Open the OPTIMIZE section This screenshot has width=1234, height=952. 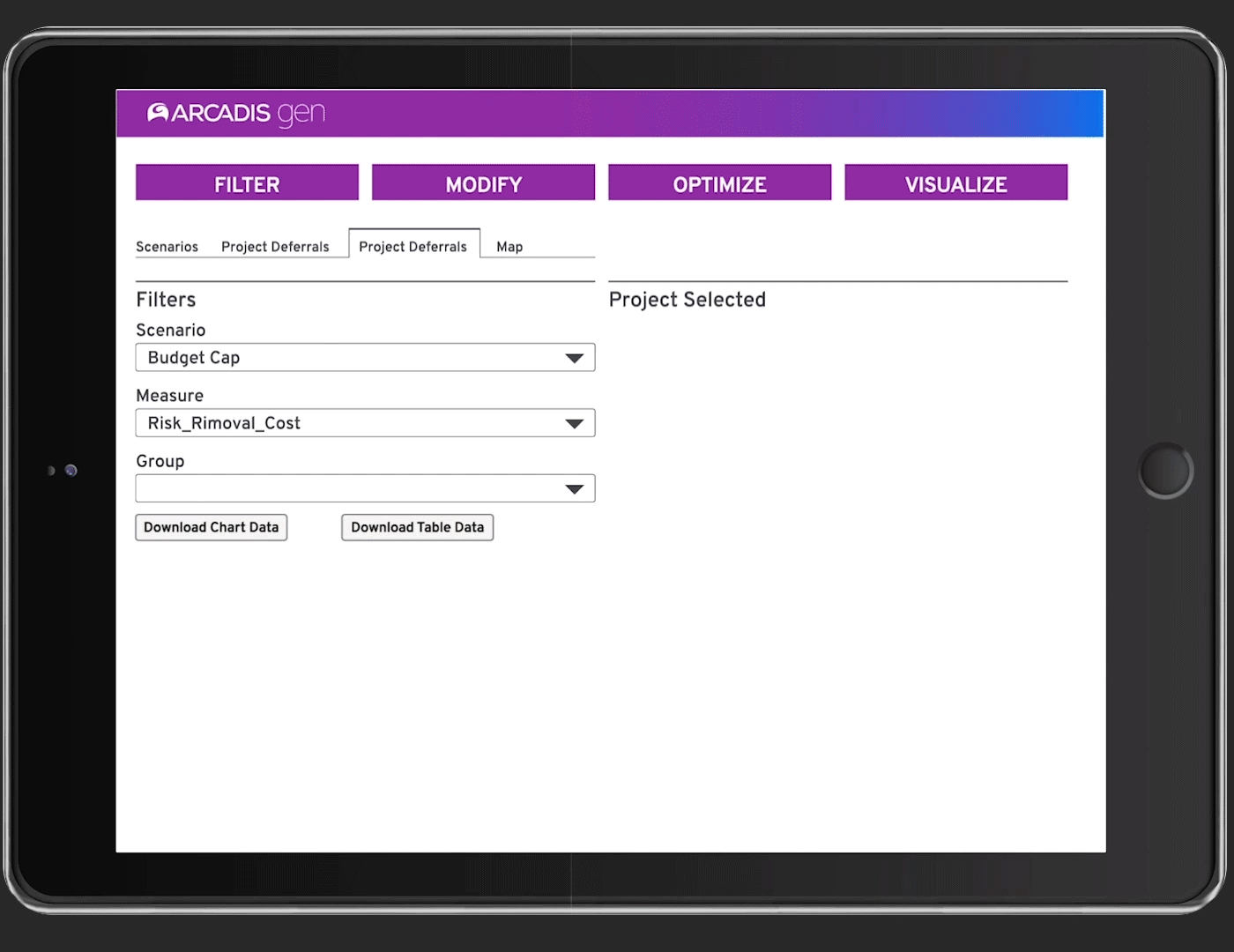719,182
